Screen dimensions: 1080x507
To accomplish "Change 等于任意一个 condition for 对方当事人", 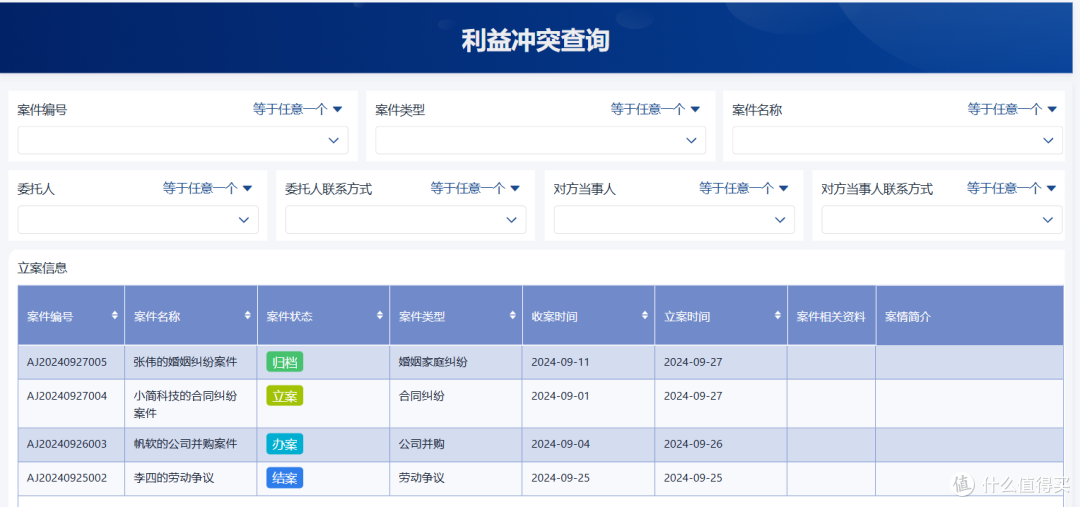I will [x=744, y=188].
